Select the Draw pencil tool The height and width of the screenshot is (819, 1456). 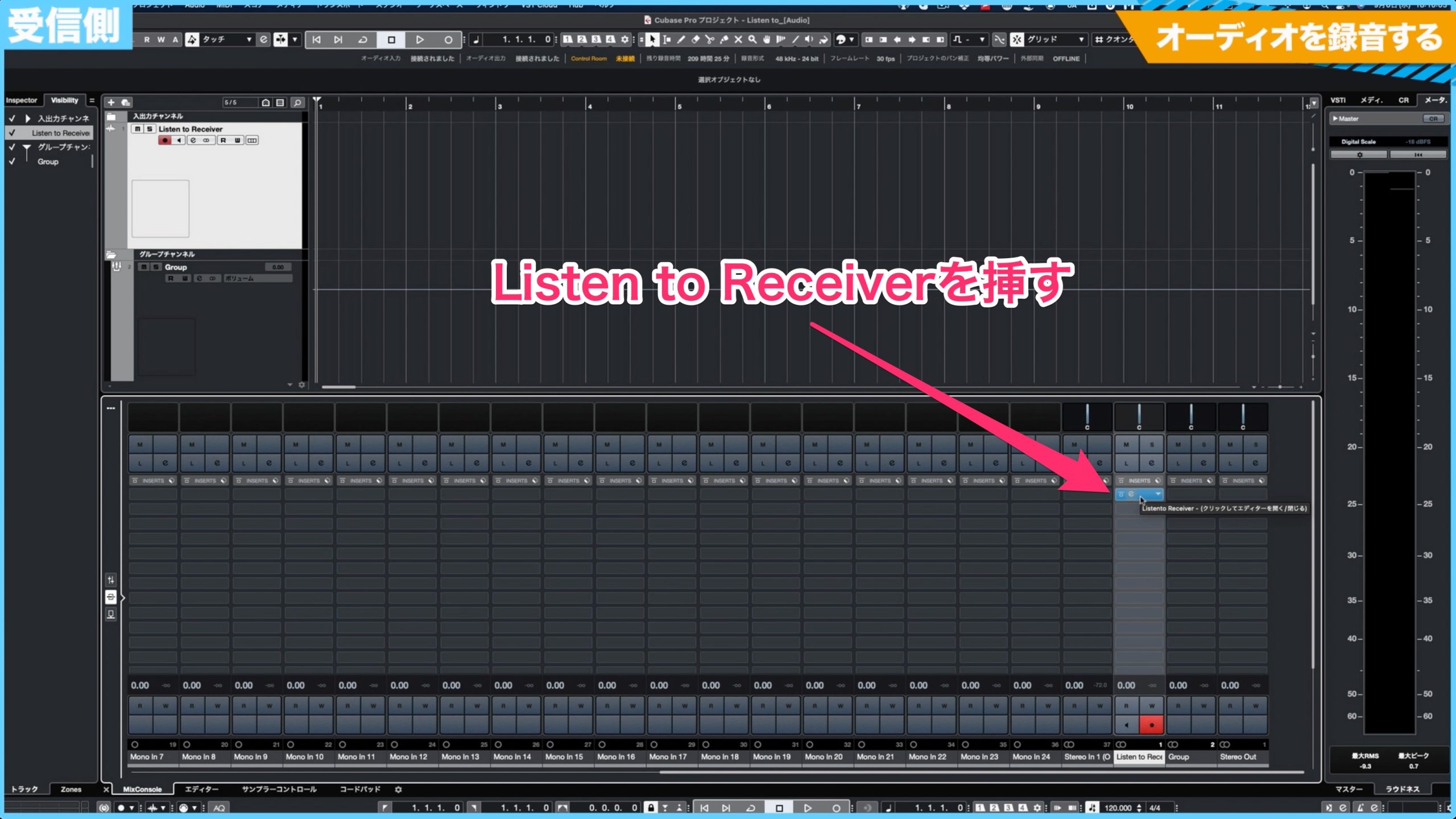point(681,39)
